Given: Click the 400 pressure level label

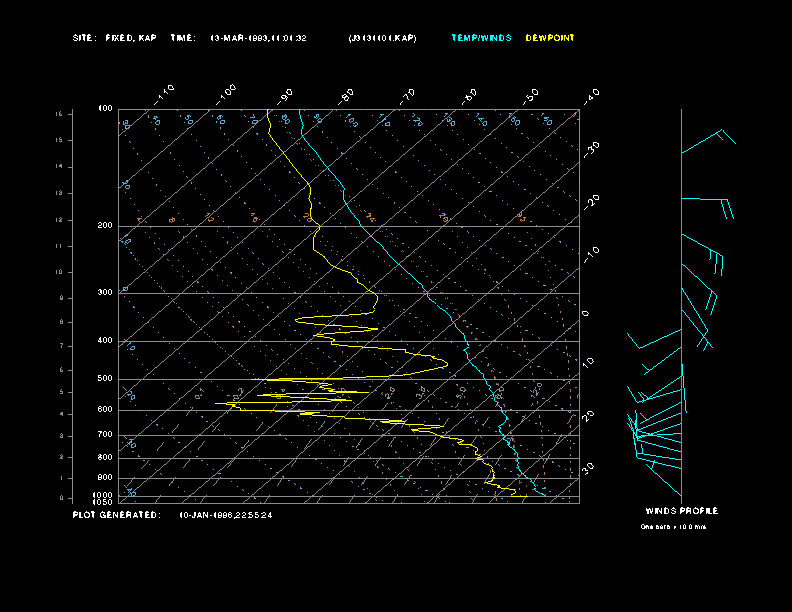Looking at the screenshot, I should (x=105, y=341).
